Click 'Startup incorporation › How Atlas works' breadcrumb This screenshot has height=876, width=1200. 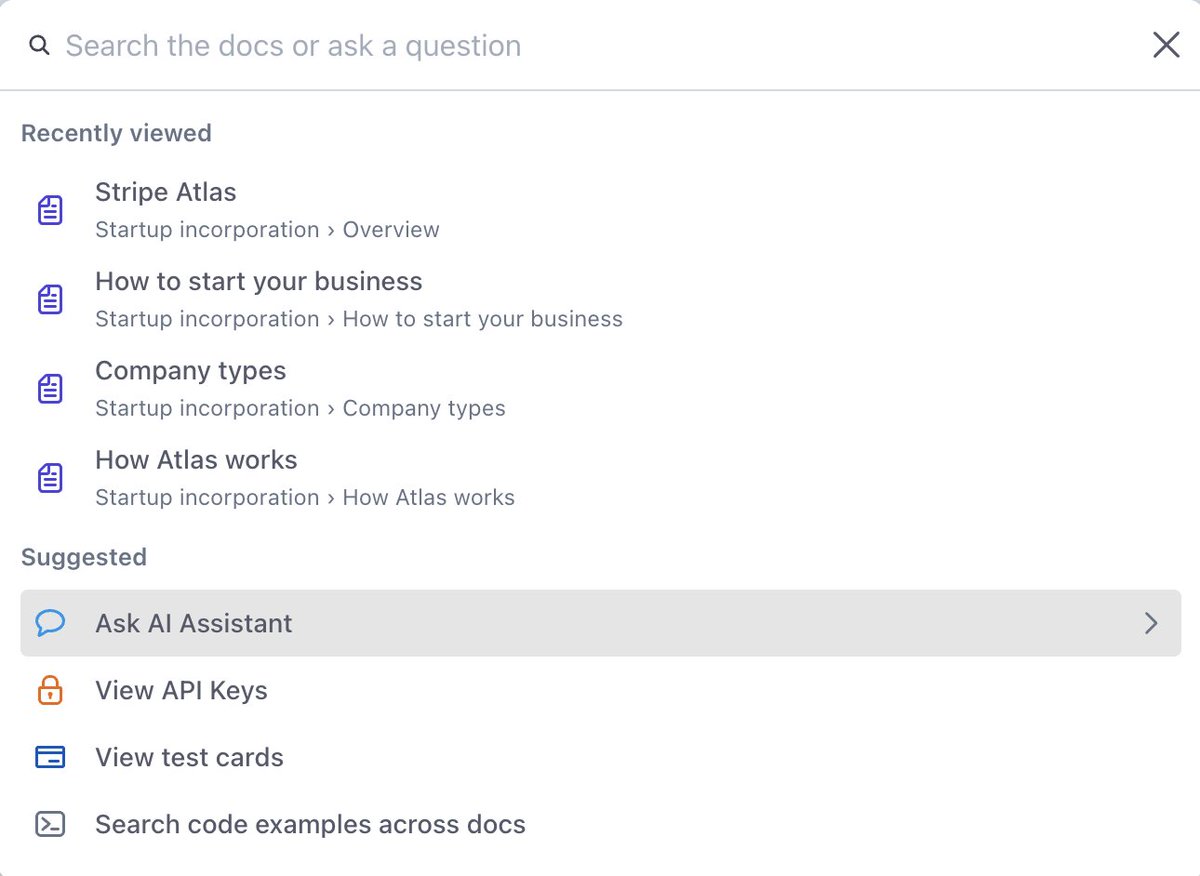tap(305, 498)
